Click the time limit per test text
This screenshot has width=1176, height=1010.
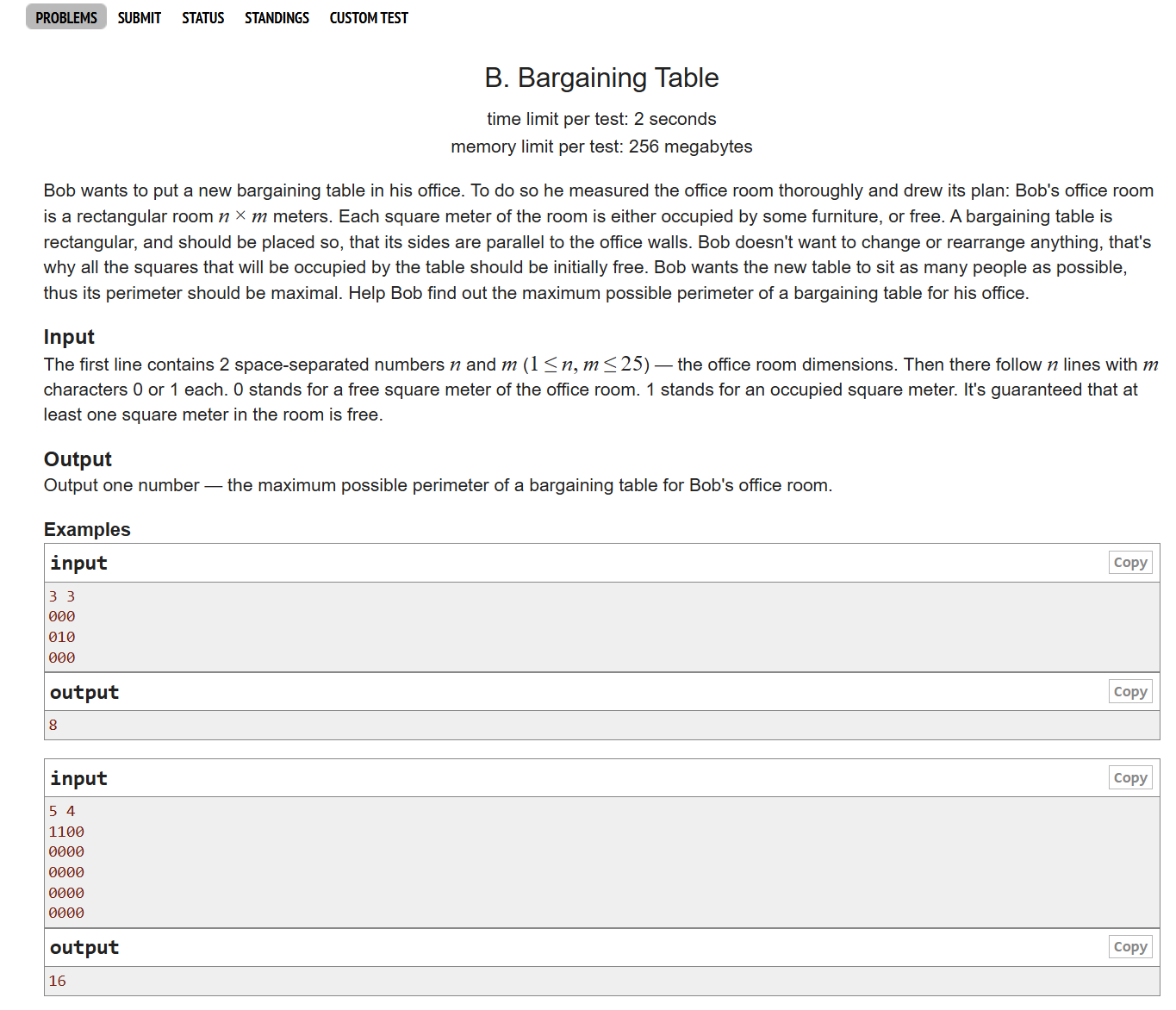601,119
